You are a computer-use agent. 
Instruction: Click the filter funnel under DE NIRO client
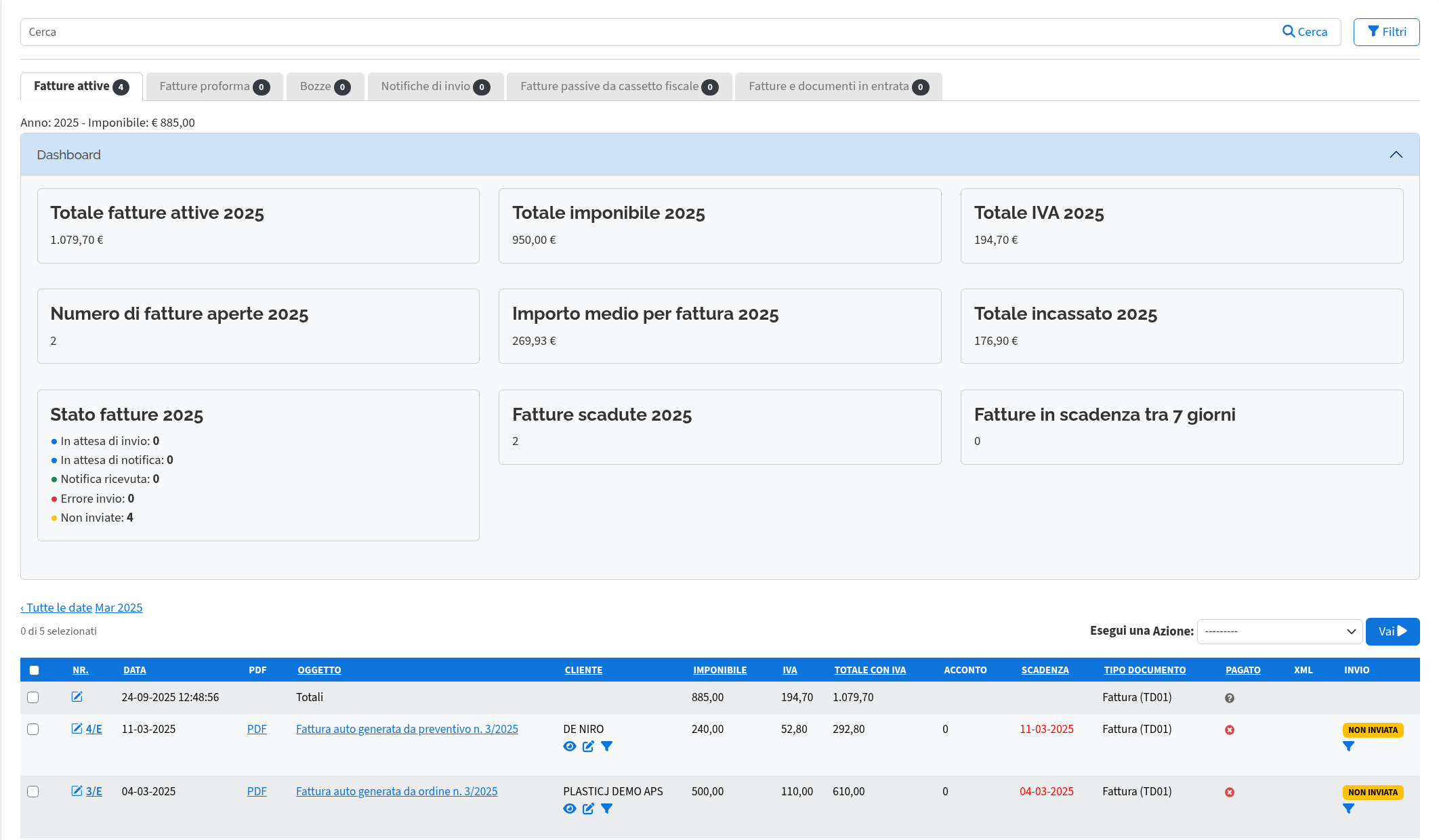(607, 747)
